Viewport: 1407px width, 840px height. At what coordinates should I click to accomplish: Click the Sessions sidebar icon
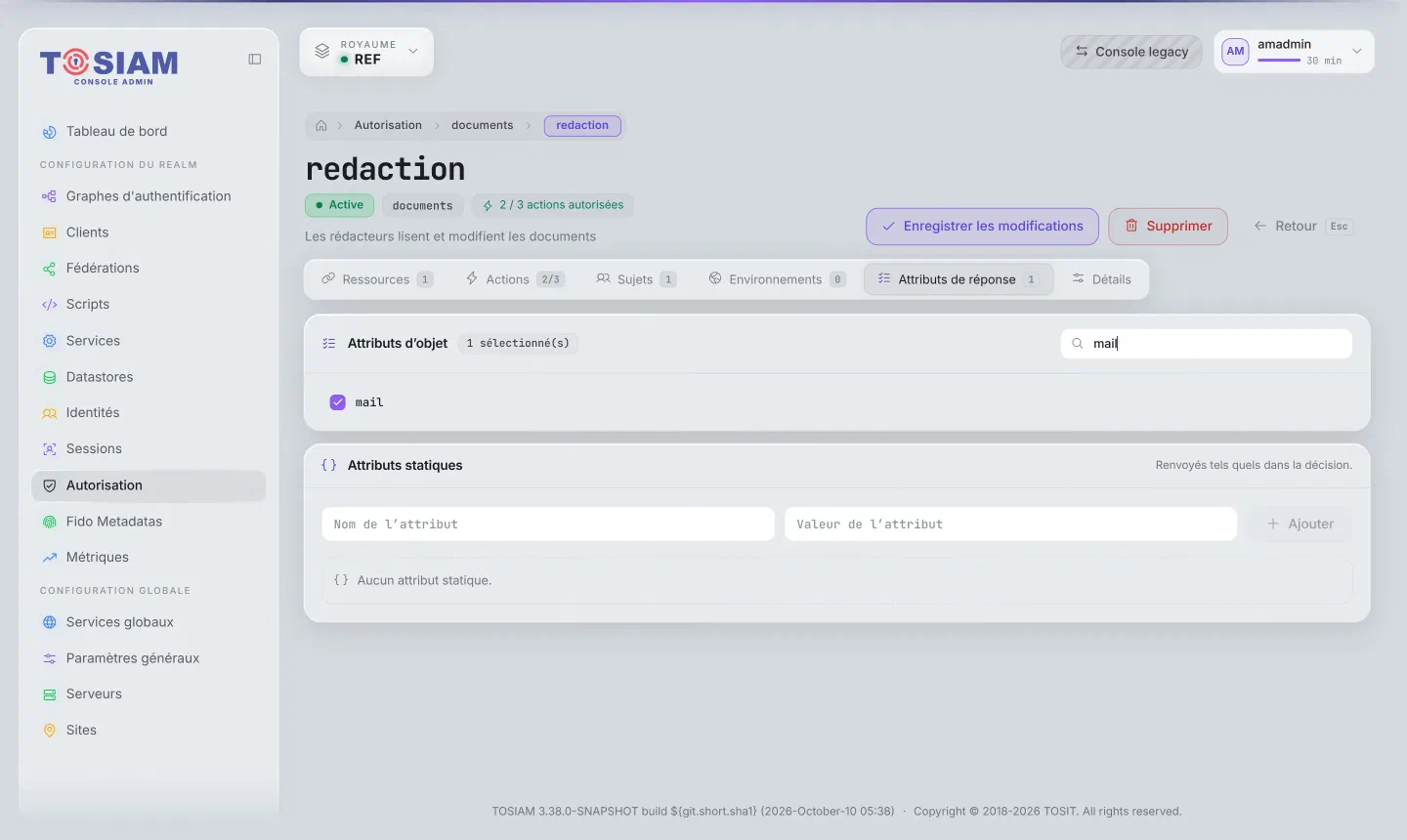[50, 449]
